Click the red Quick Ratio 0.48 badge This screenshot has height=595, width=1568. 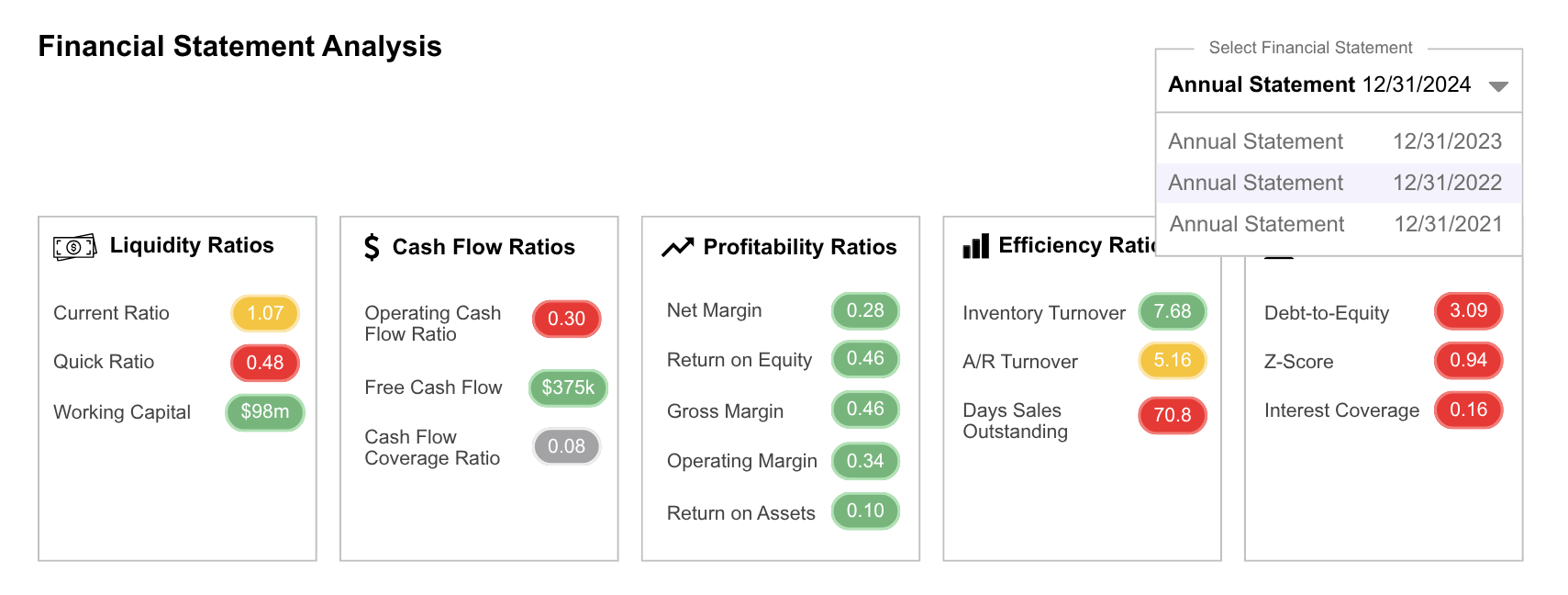[265, 363]
